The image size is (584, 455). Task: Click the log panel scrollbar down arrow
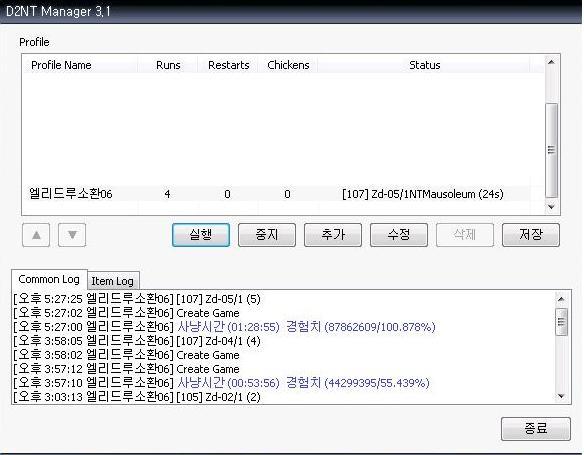click(x=561, y=396)
